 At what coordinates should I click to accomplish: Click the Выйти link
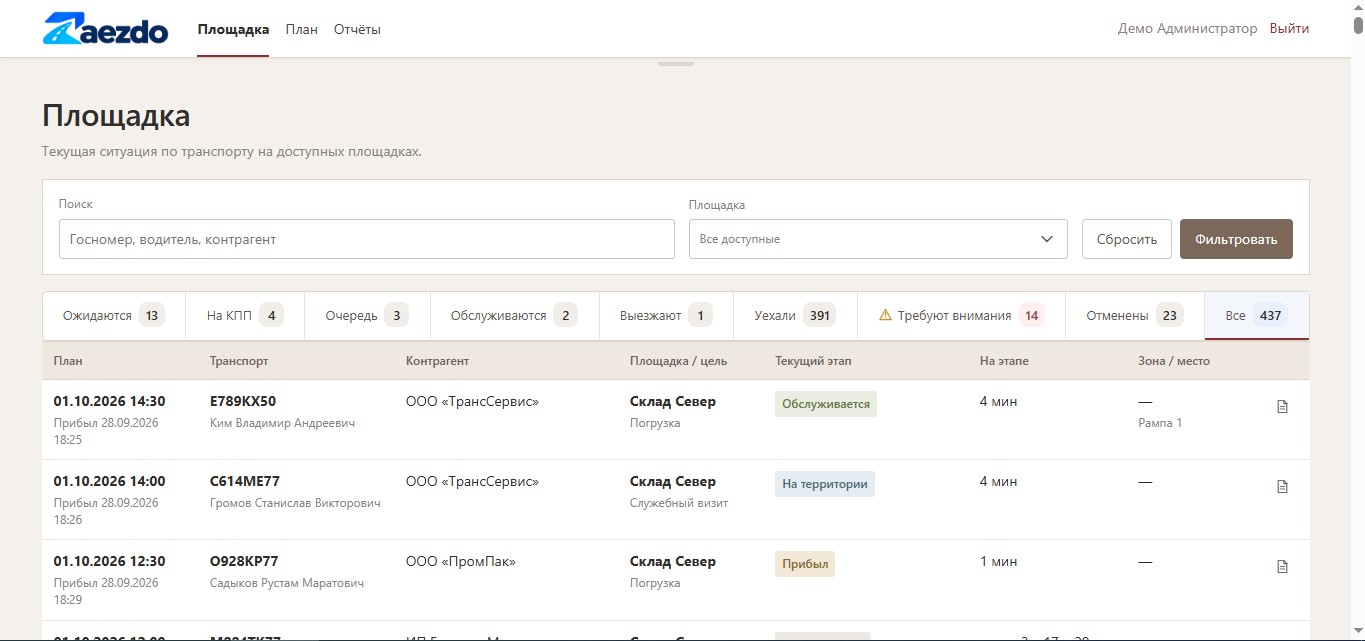(1289, 29)
